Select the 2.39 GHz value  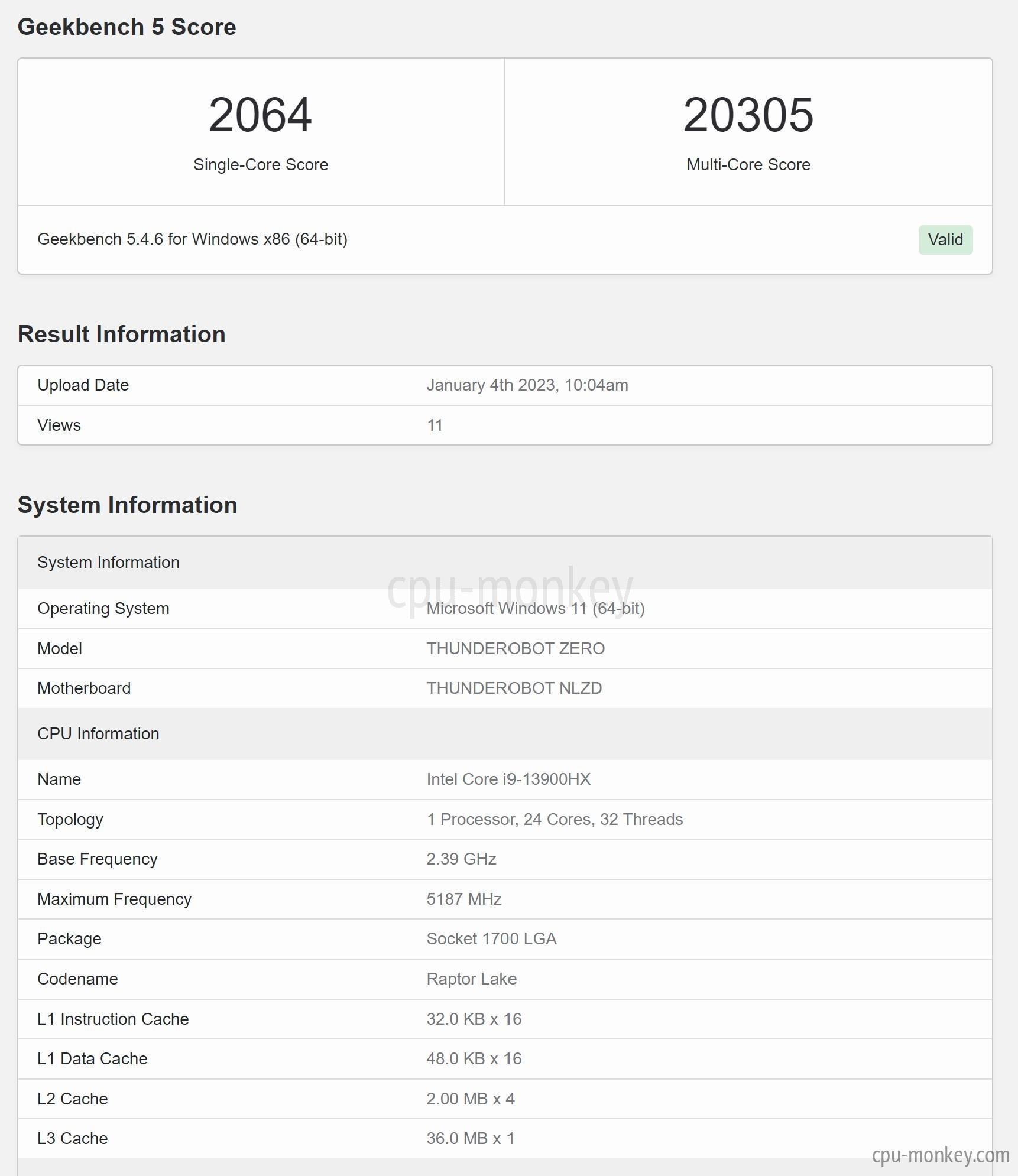tap(461, 859)
